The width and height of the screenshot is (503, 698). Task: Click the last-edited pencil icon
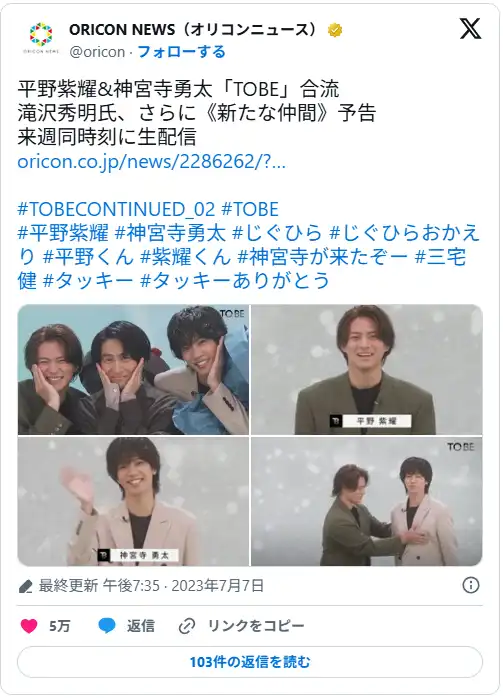[25, 586]
